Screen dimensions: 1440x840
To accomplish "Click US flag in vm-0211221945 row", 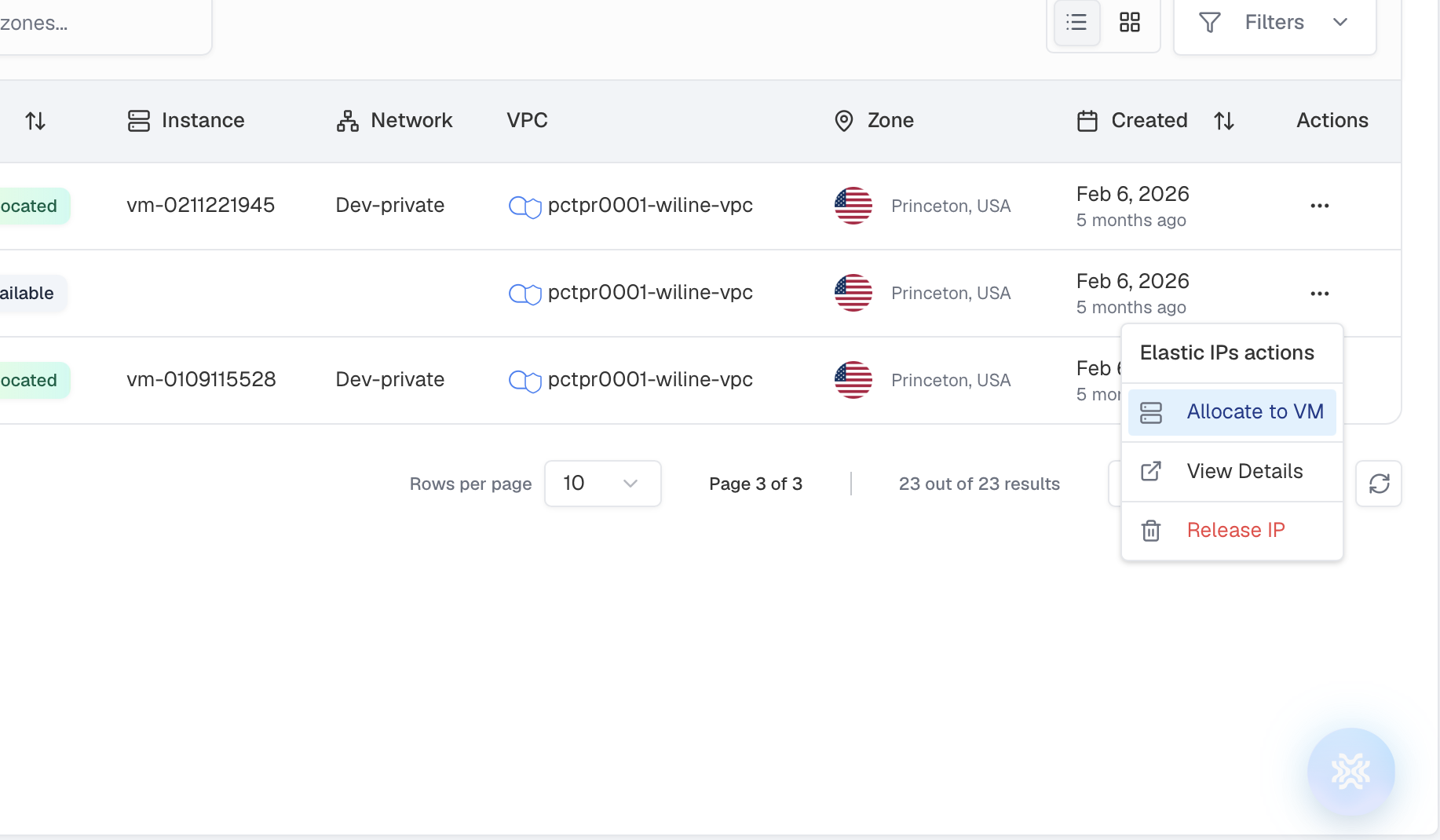I will (x=853, y=206).
